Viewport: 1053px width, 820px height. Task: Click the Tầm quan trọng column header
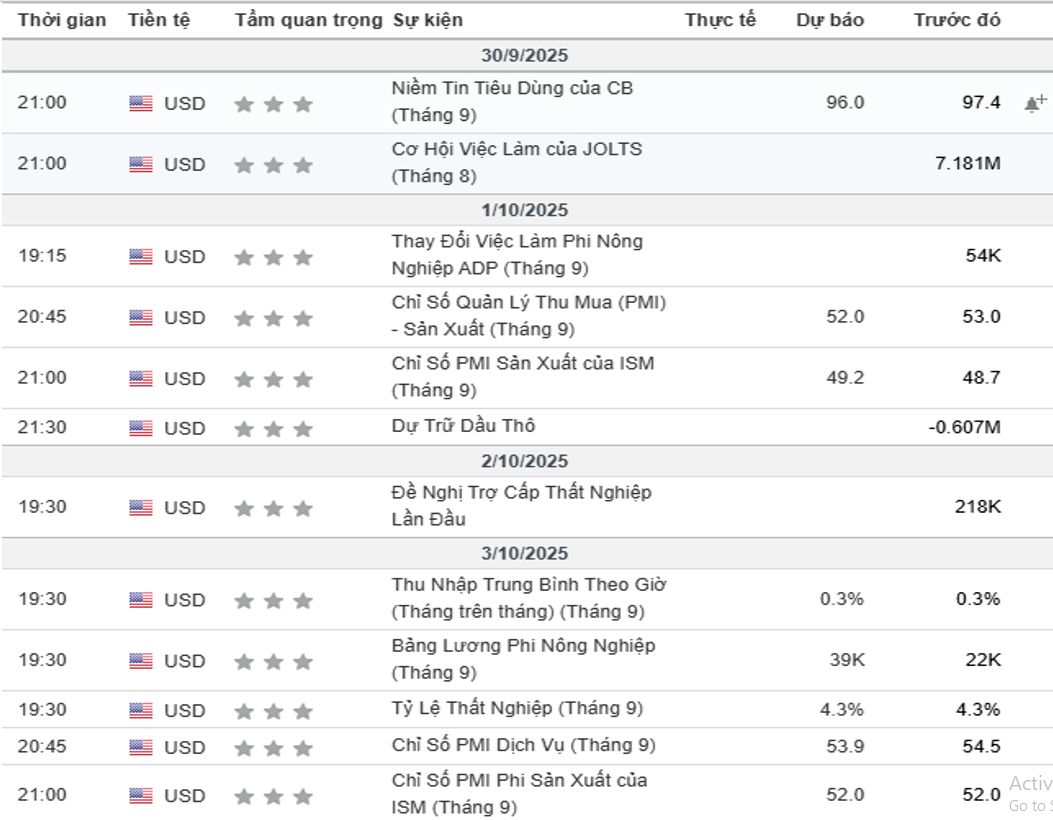pyautogui.click(x=308, y=20)
